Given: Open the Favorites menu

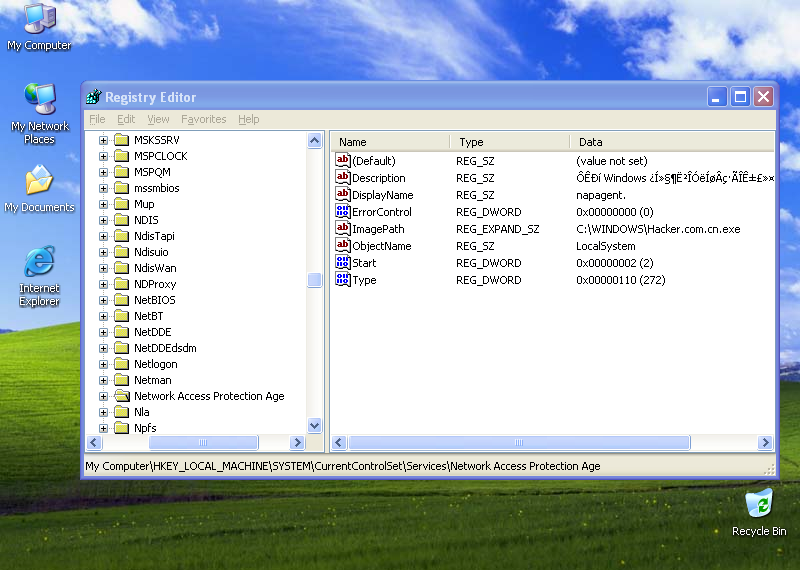Looking at the screenshot, I should (x=204, y=119).
